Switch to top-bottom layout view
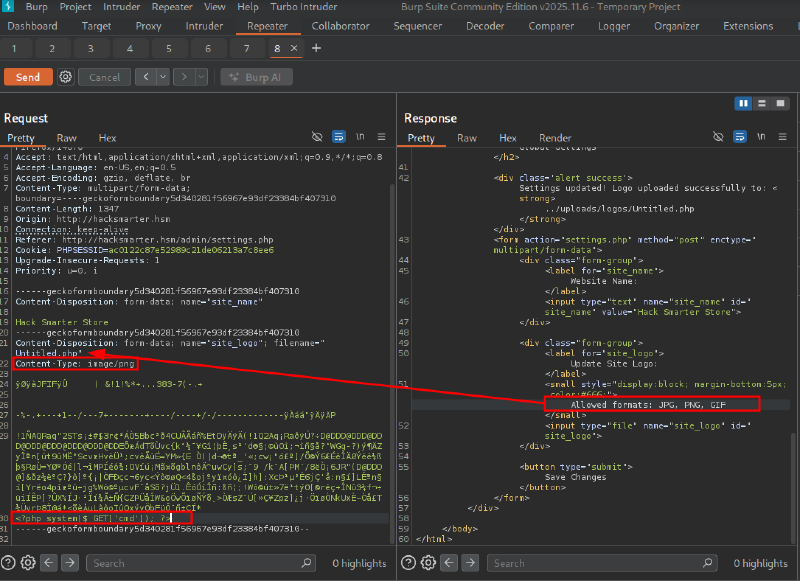Viewport: 800px width, 581px height. click(762, 104)
